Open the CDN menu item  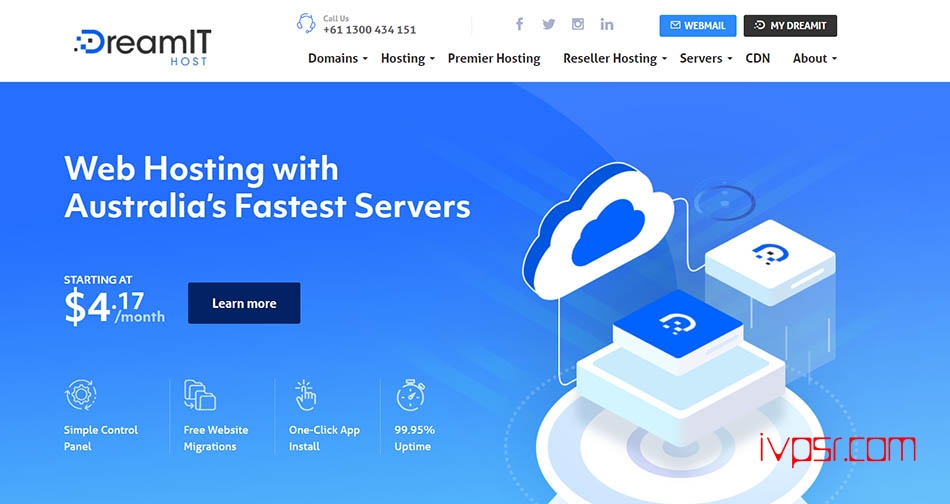[757, 58]
